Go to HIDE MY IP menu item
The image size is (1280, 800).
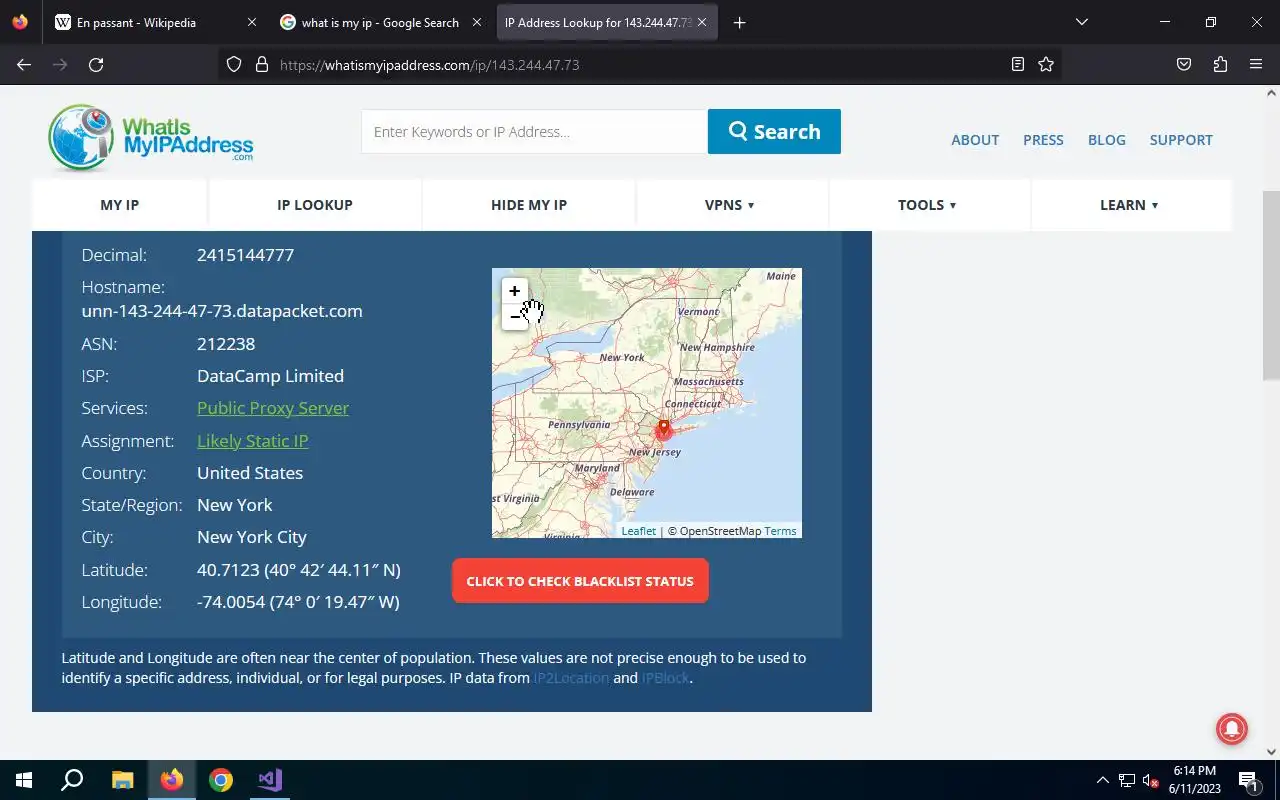click(529, 205)
